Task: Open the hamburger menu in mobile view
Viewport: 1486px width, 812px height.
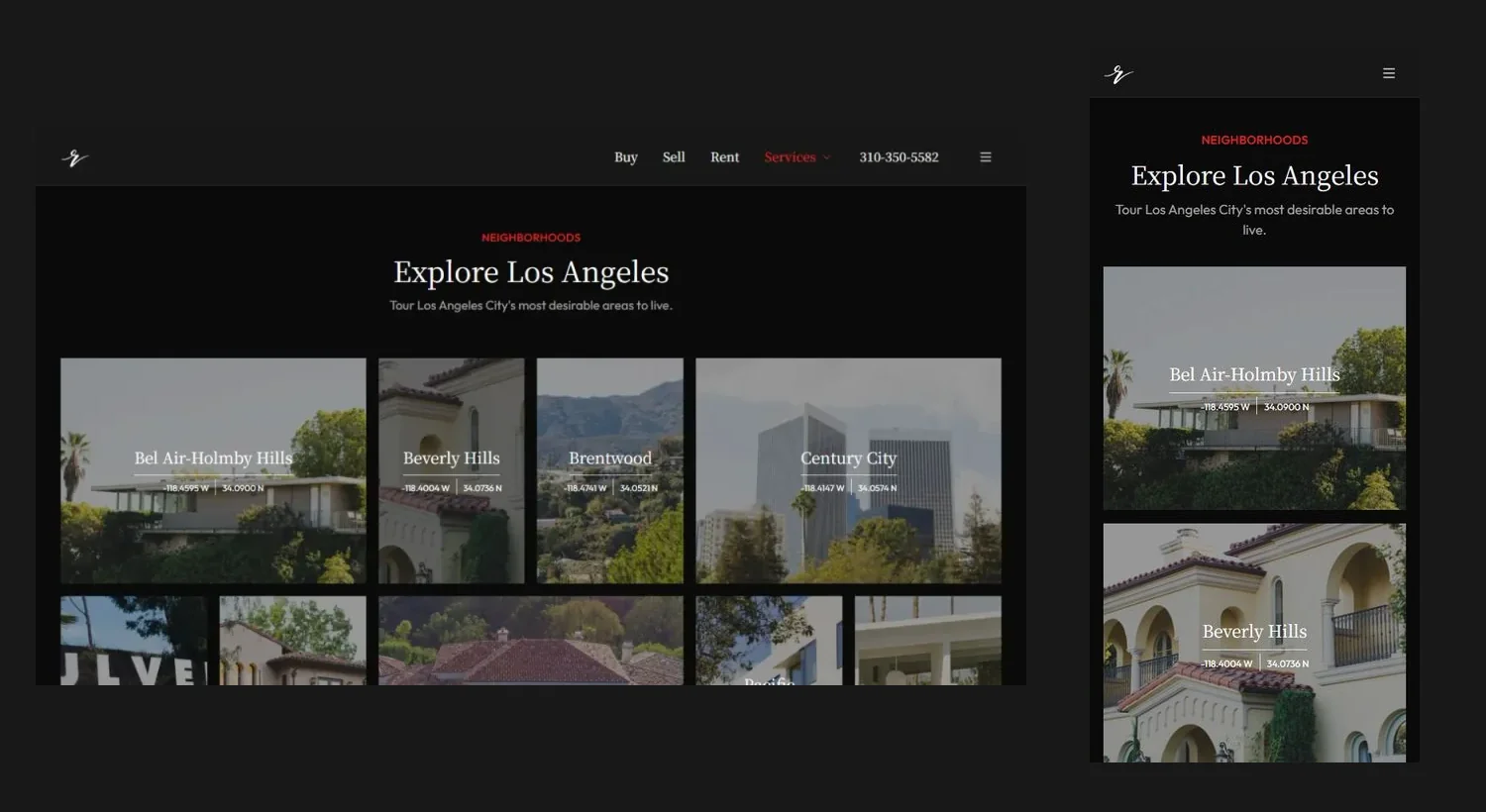Action: (x=1389, y=73)
